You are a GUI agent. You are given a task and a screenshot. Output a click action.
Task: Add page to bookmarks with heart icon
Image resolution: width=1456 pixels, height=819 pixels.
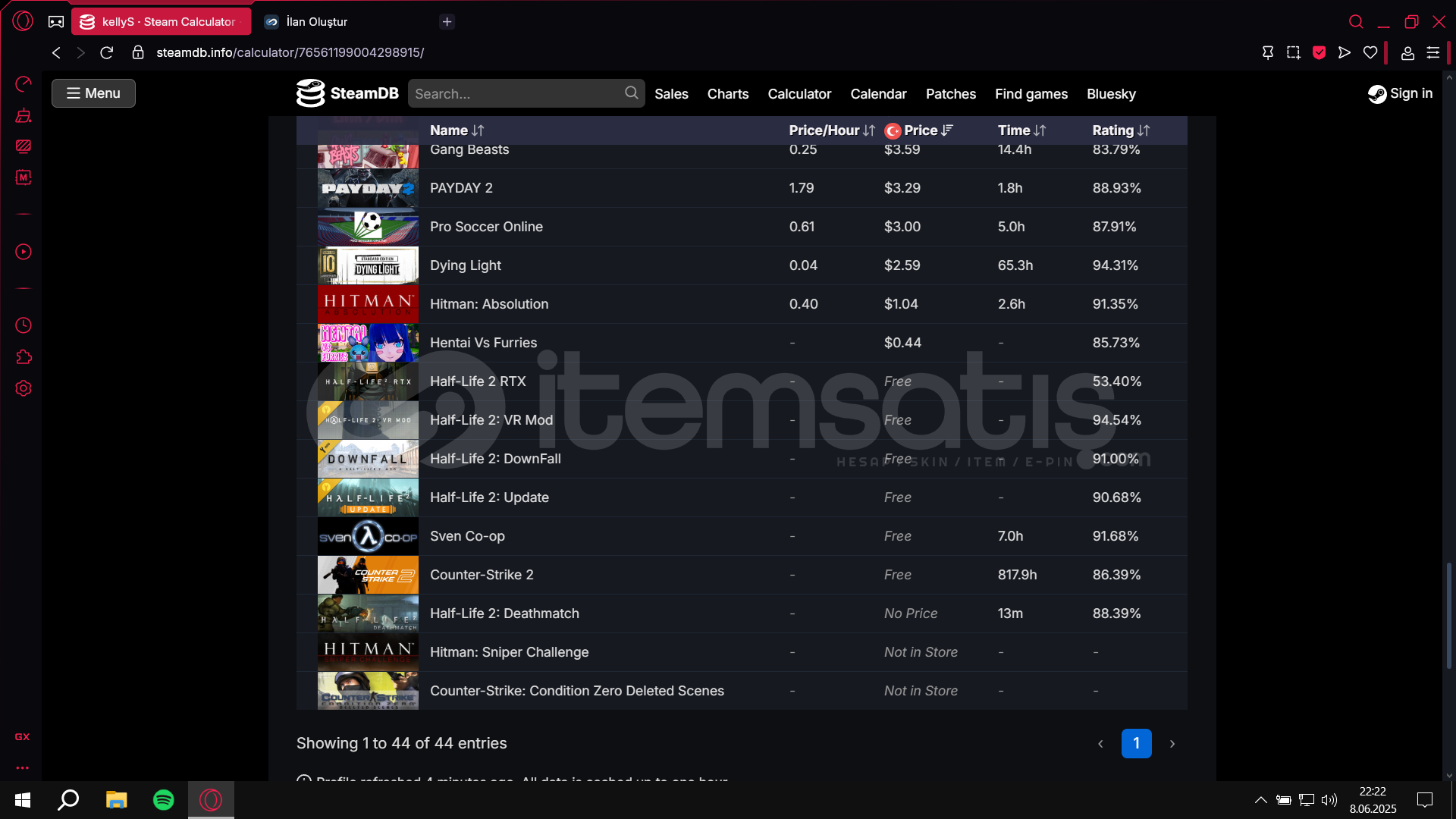[x=1370, y=52]
